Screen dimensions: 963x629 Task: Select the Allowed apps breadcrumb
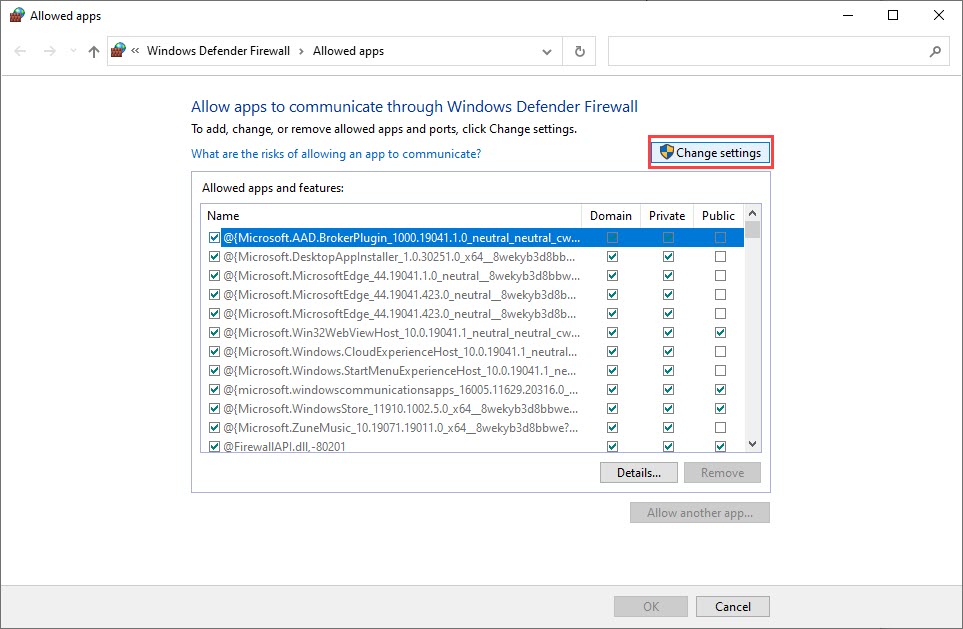[348, 51]
